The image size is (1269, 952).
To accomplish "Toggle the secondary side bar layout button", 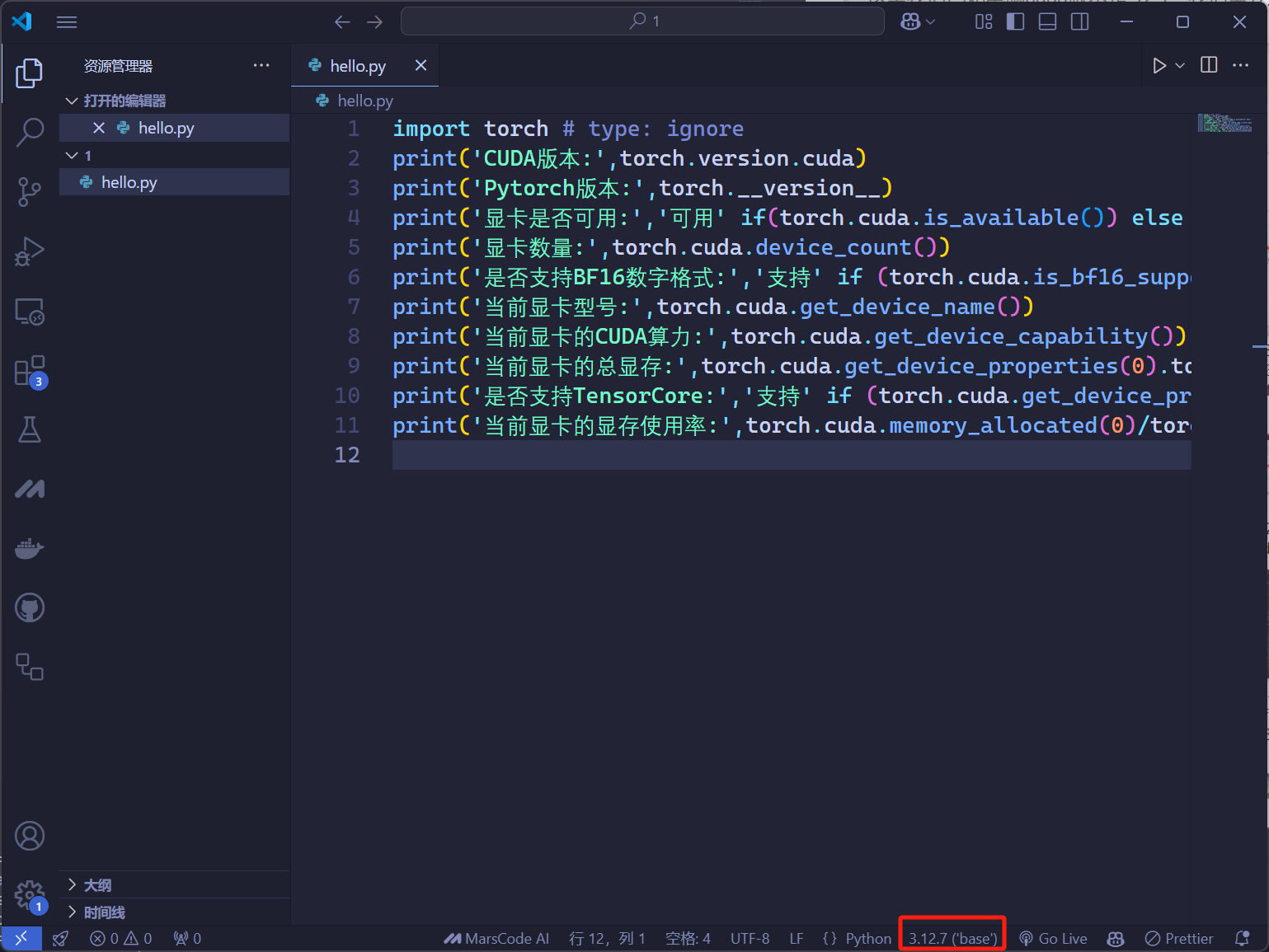I will coord(1079,22).
